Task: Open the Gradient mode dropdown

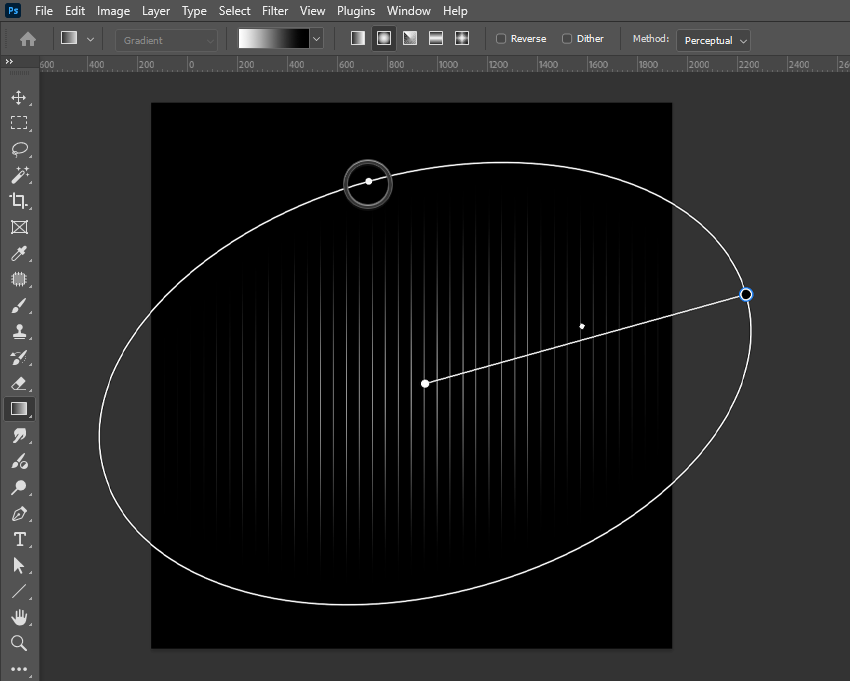Action: (166, 40)
